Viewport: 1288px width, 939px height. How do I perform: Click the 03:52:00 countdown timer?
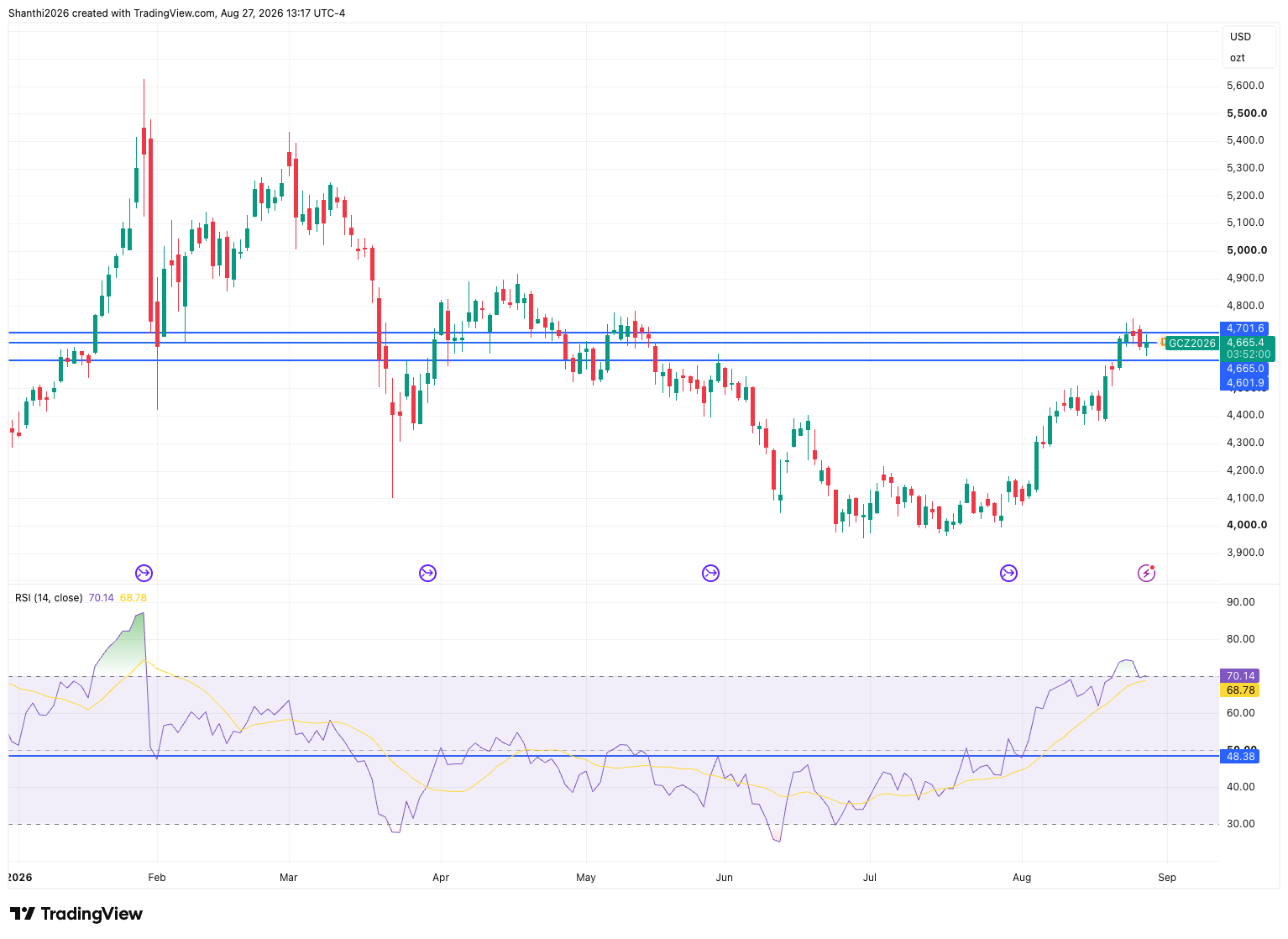pos(1247,354)
